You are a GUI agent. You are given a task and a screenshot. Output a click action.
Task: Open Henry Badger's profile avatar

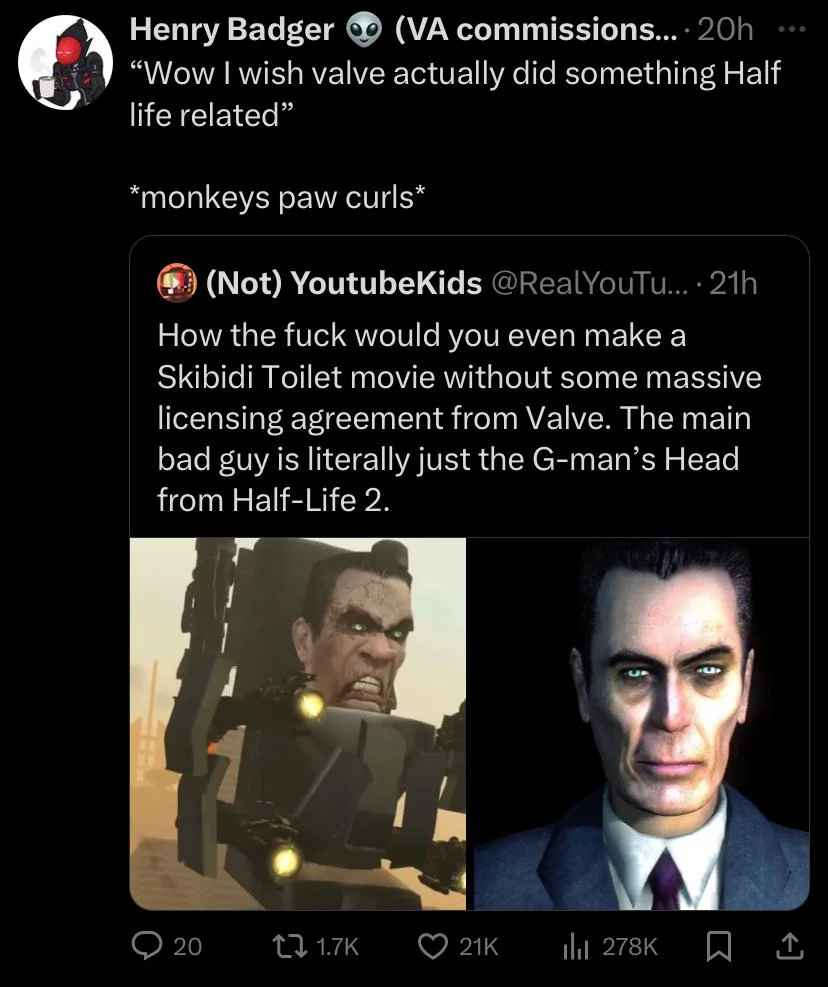[65, 62]
